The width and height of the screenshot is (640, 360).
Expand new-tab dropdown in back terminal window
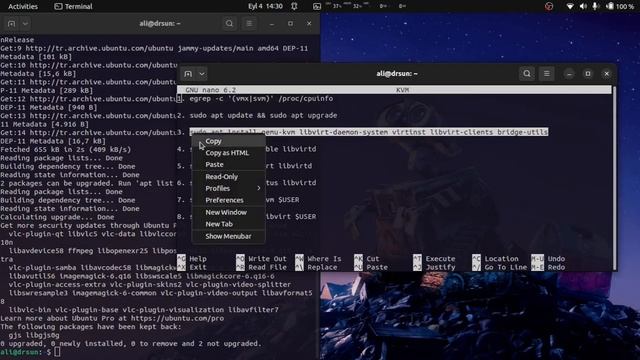click(x=25, y=24)
